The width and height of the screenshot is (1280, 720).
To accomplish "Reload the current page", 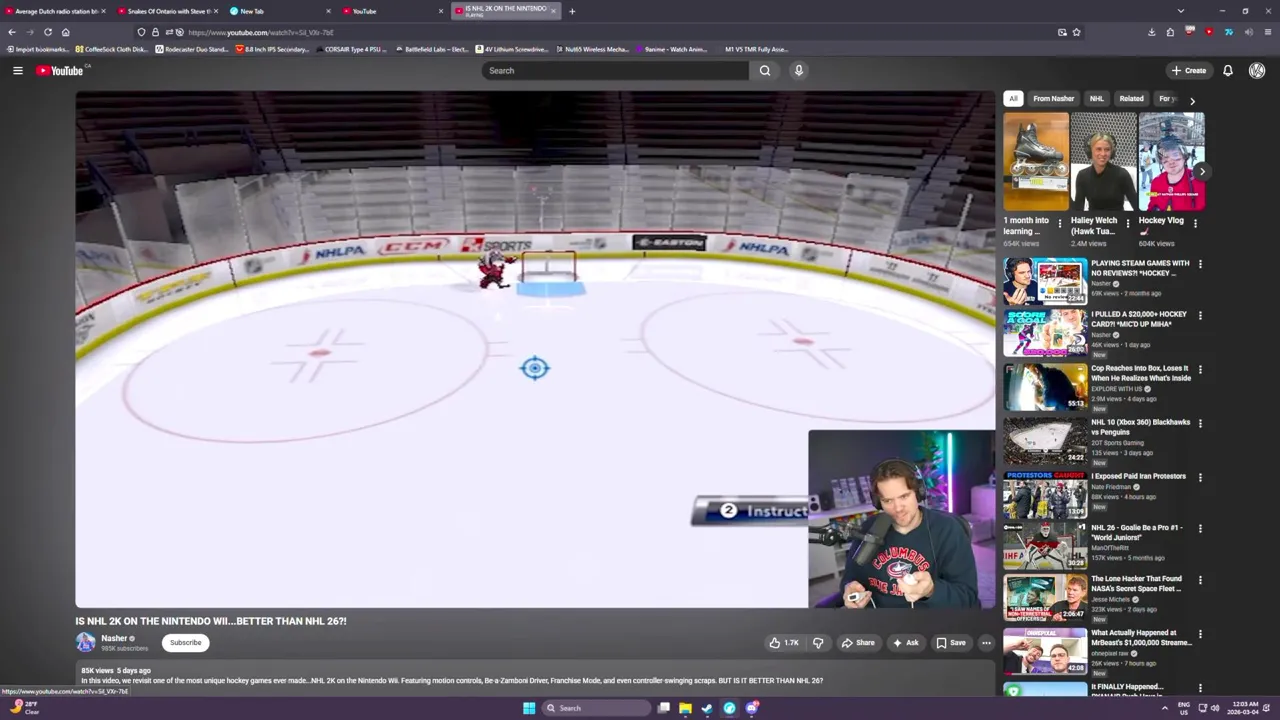I will [48, 32].
